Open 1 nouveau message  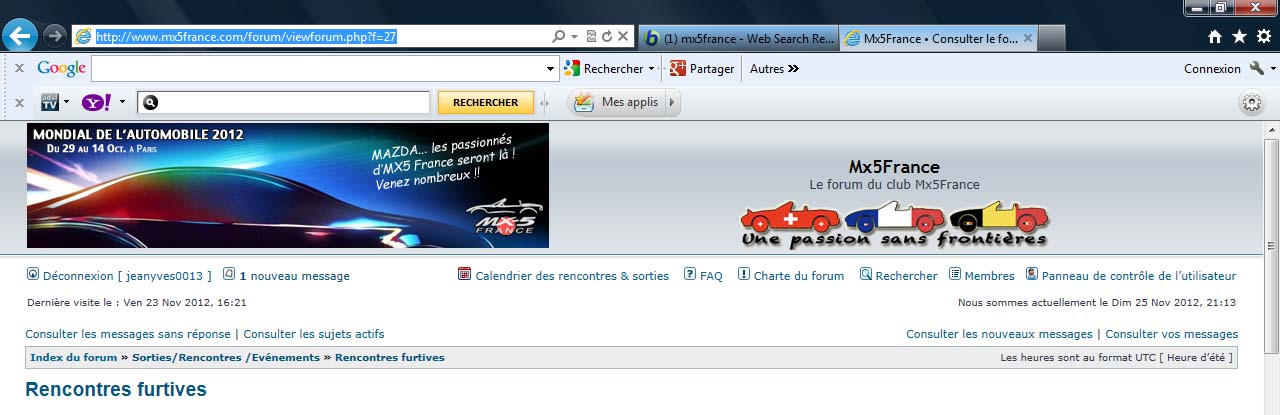[295, 276]
